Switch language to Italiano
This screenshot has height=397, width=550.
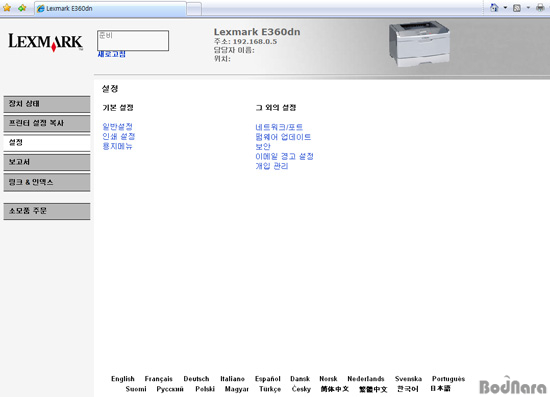232,379
